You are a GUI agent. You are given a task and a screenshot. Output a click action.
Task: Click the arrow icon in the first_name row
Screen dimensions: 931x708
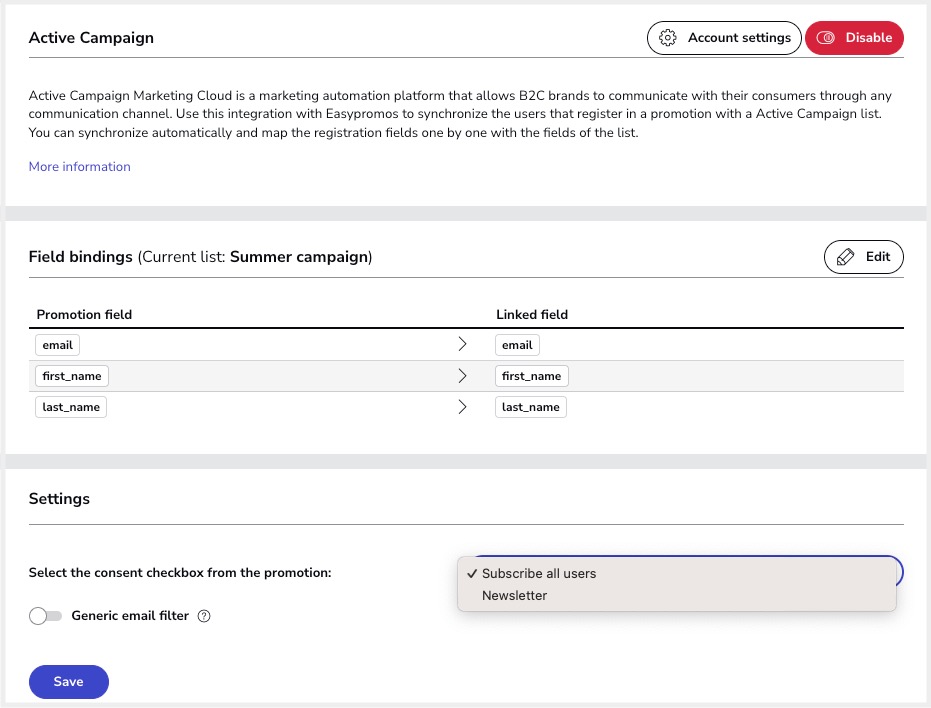462,376
